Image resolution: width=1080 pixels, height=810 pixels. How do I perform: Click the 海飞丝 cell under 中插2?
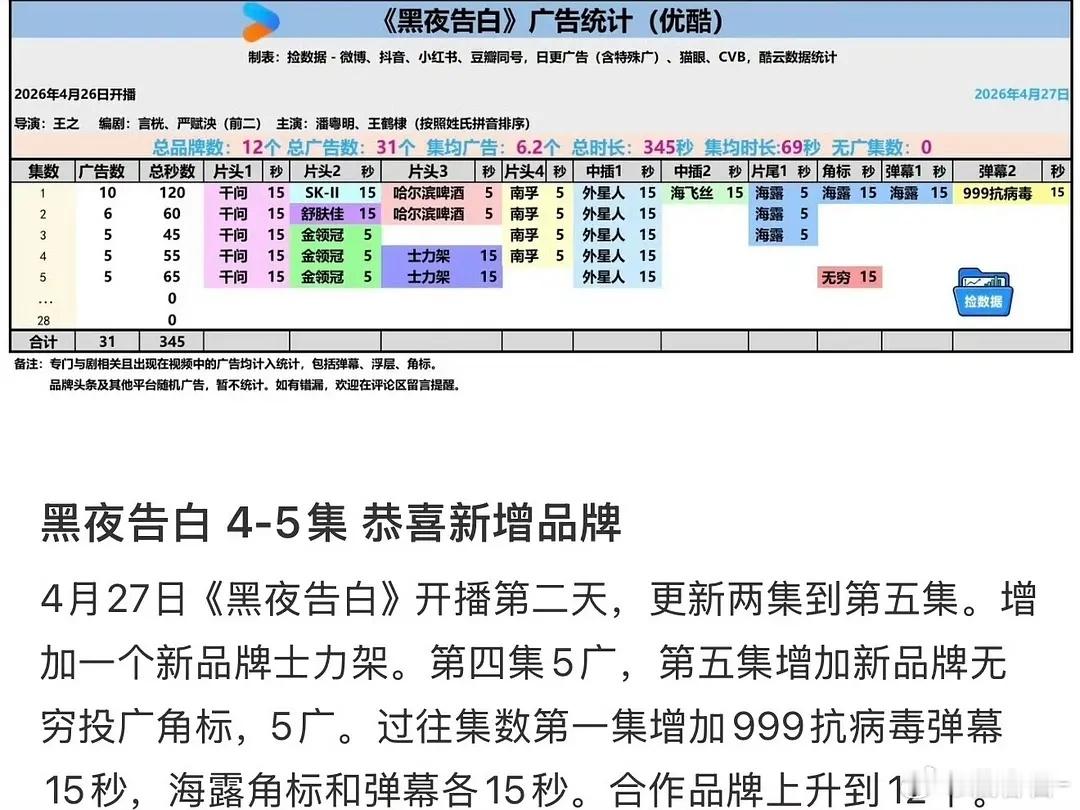click(692, 193)
